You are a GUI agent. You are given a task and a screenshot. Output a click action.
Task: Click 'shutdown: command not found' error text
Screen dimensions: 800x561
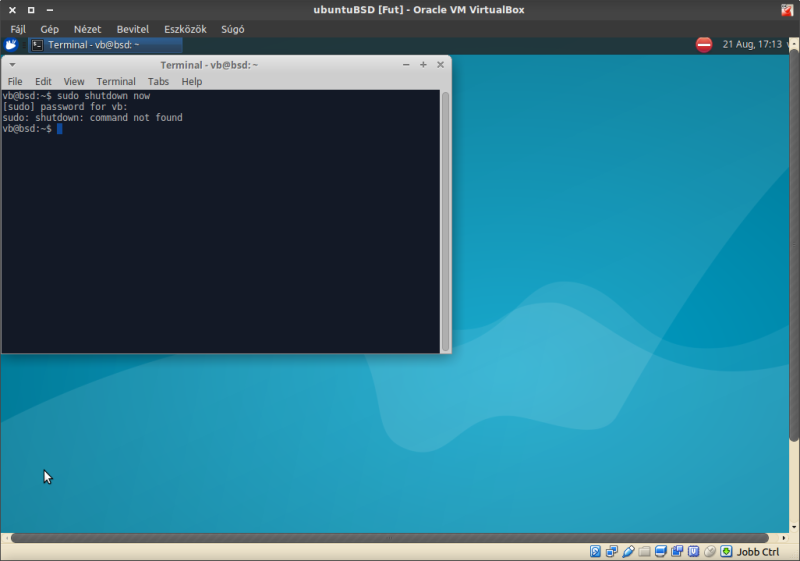[109, 118]
